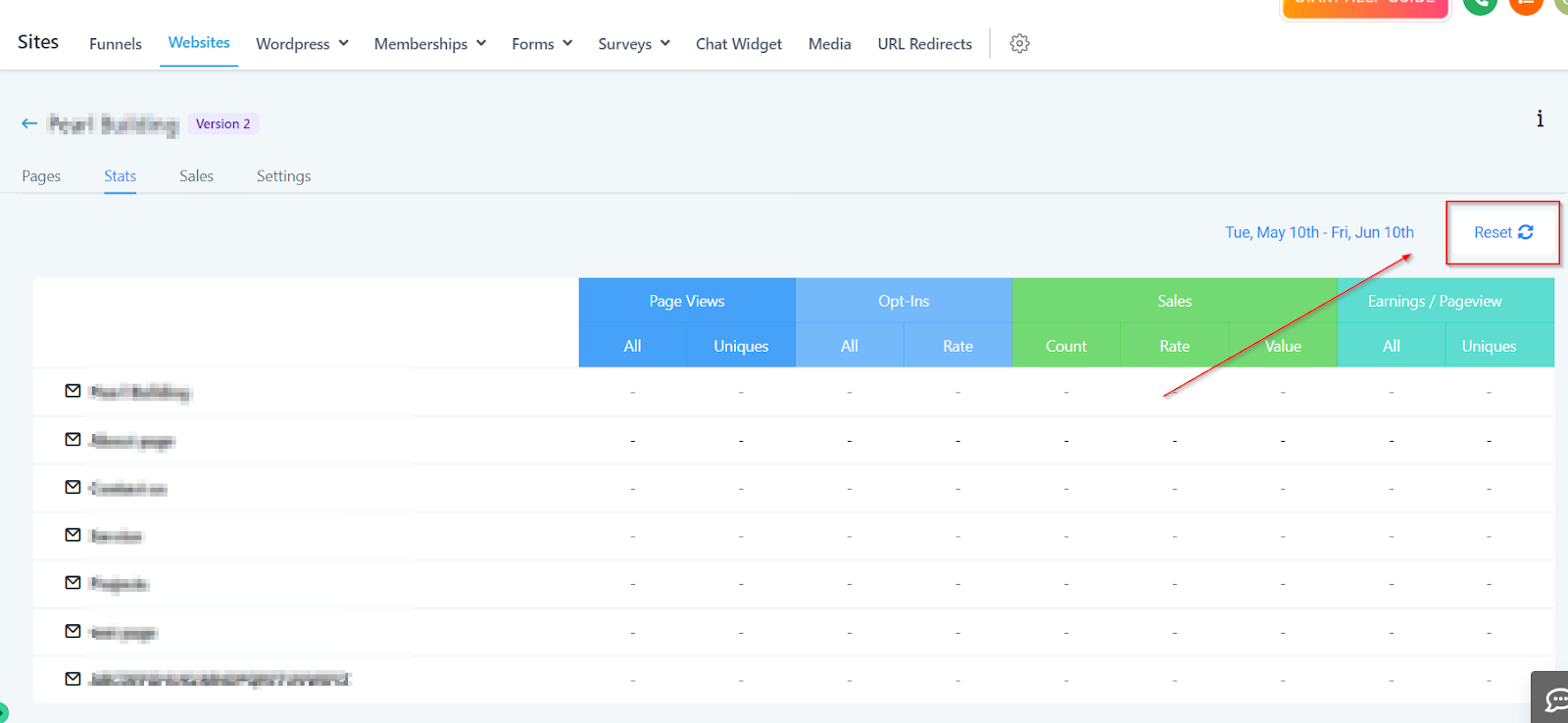Click the back arrow beside the website name
Screen dimensions: 1568x723
tap(29, 123)
